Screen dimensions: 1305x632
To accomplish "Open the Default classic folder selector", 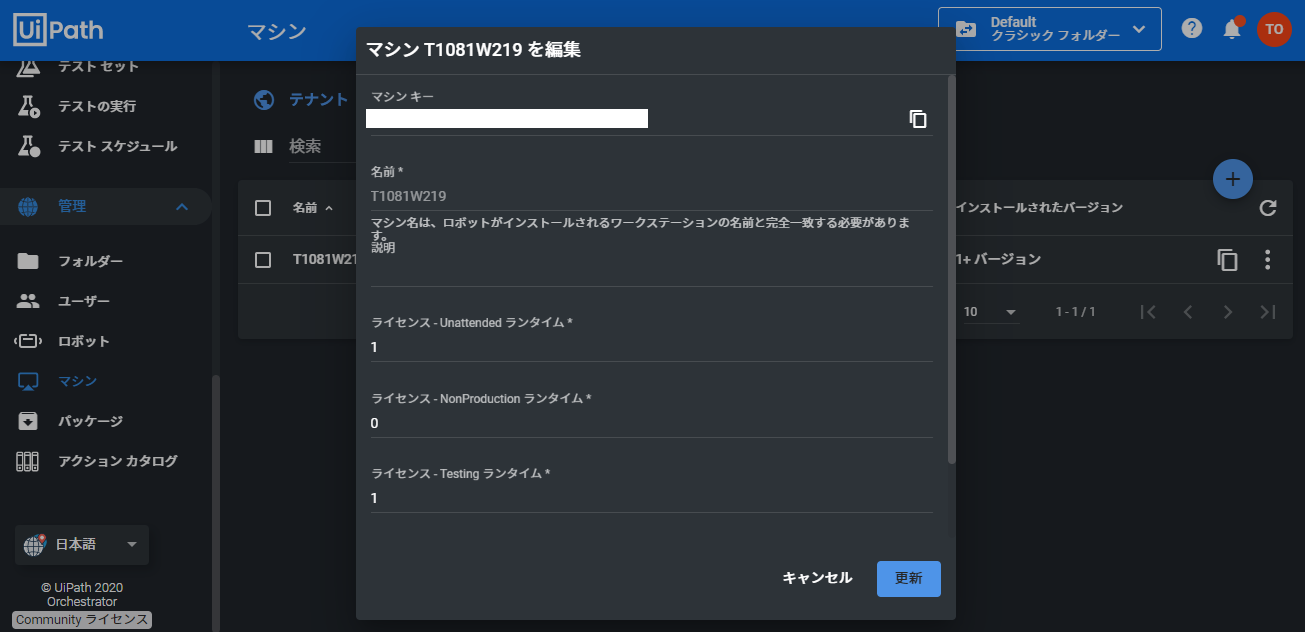I will [1049, 29].
